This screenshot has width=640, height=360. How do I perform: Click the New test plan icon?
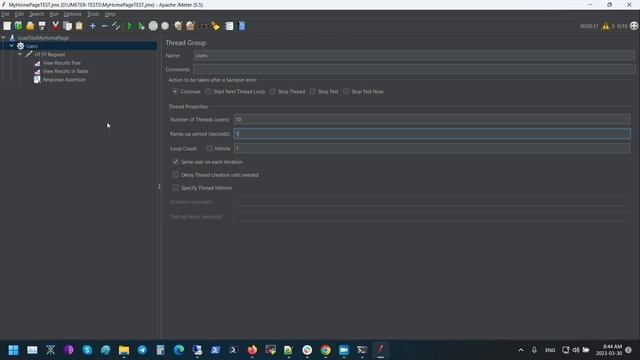pos(7,26)
